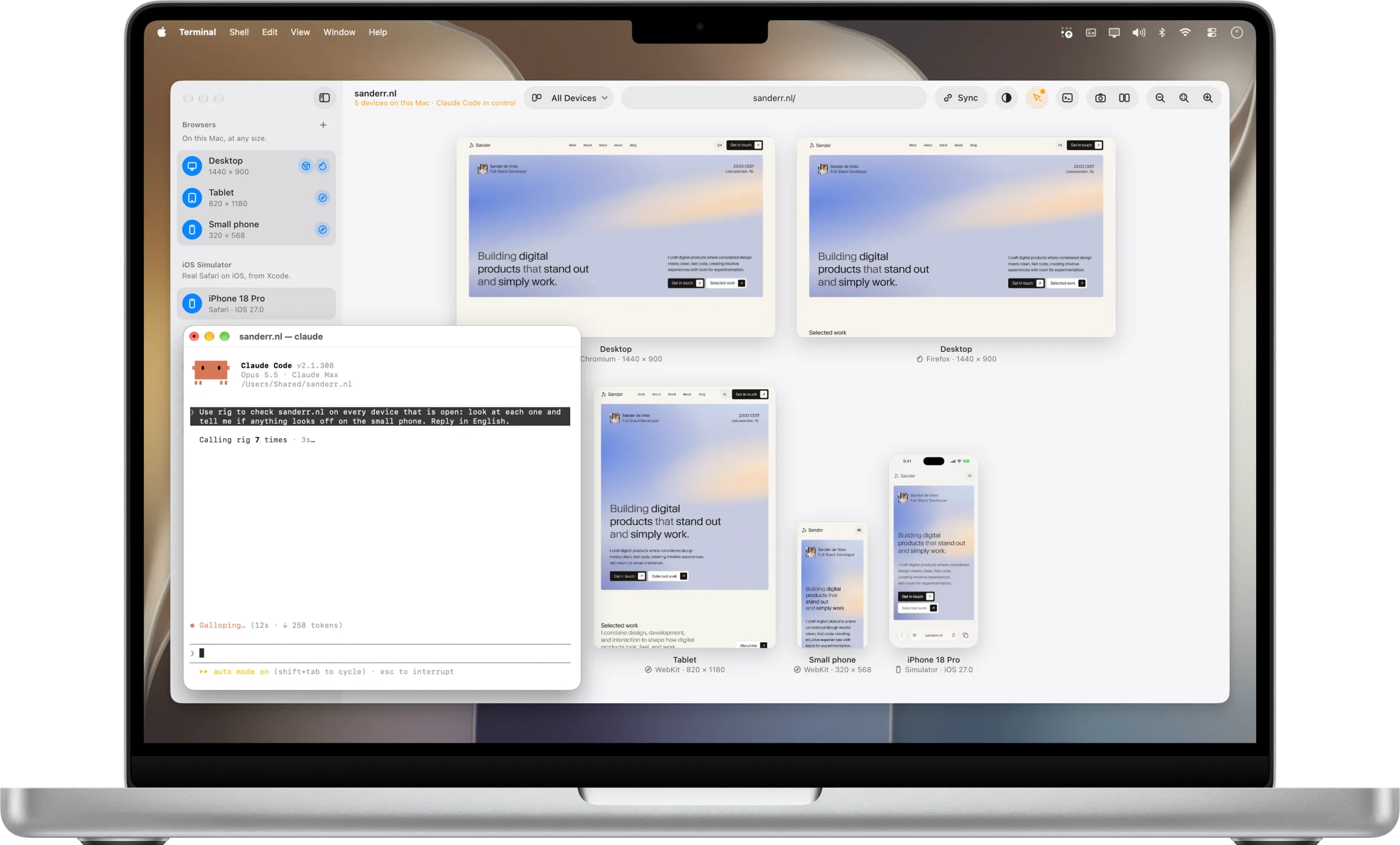Click reload icon in iPhone Safari bar
1400x845 pixels.
coord(953,635)
